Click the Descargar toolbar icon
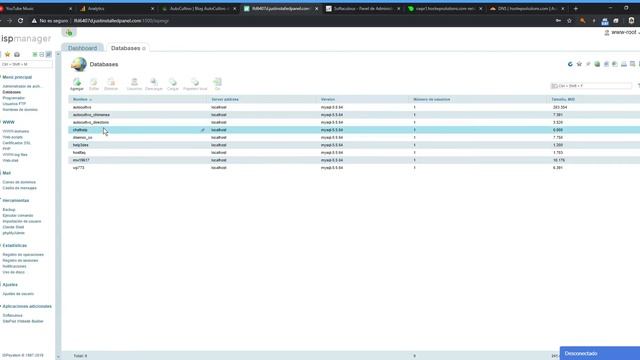Image resolution: width=640 pixels, height=360 pixels. (x=154, y=84)
